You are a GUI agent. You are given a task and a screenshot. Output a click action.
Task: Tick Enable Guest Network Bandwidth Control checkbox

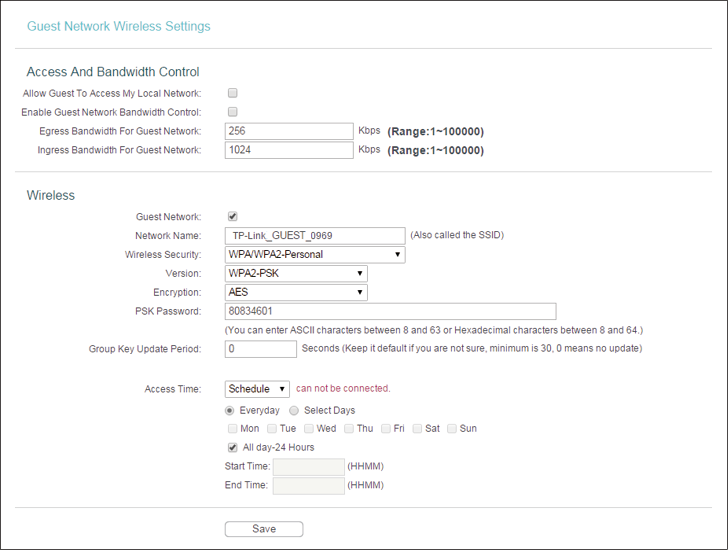tap(233, 112)
